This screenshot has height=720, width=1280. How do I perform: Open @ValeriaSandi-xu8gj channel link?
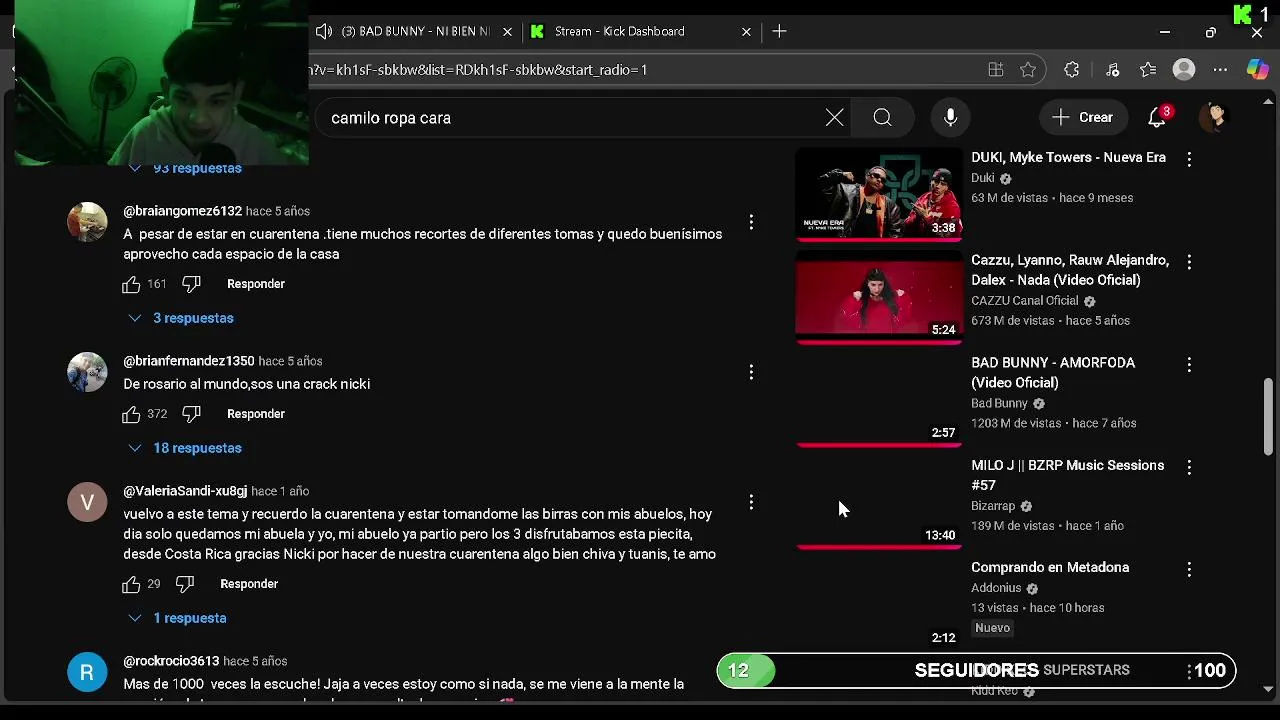tap(185, 492)
